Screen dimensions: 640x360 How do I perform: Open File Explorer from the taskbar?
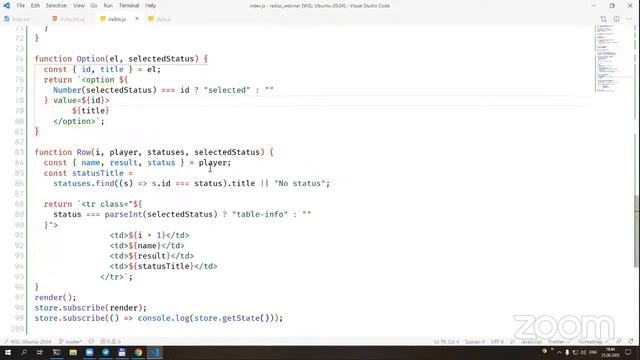[73, 352]
